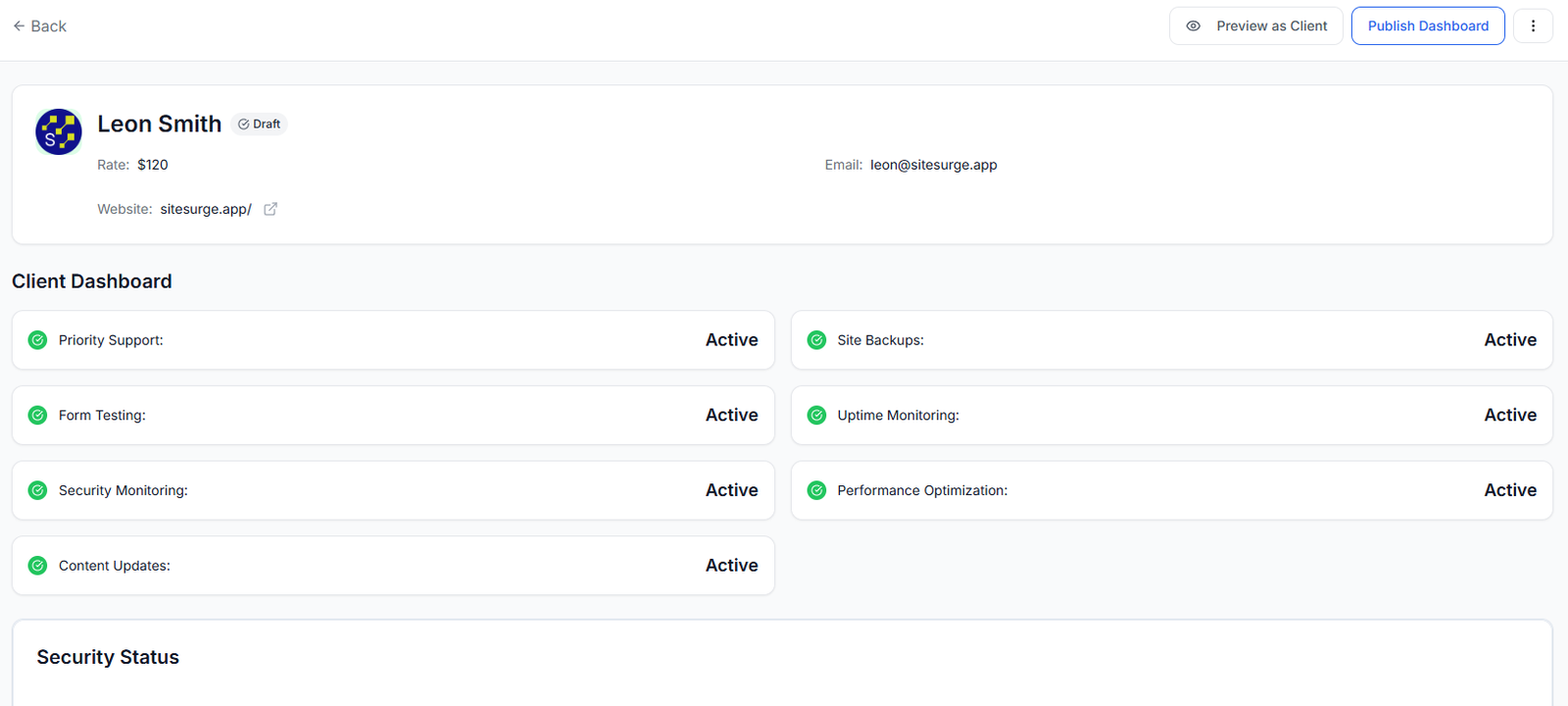
Task: Click the Performance Optimization check icon
Action: [816, 490]
